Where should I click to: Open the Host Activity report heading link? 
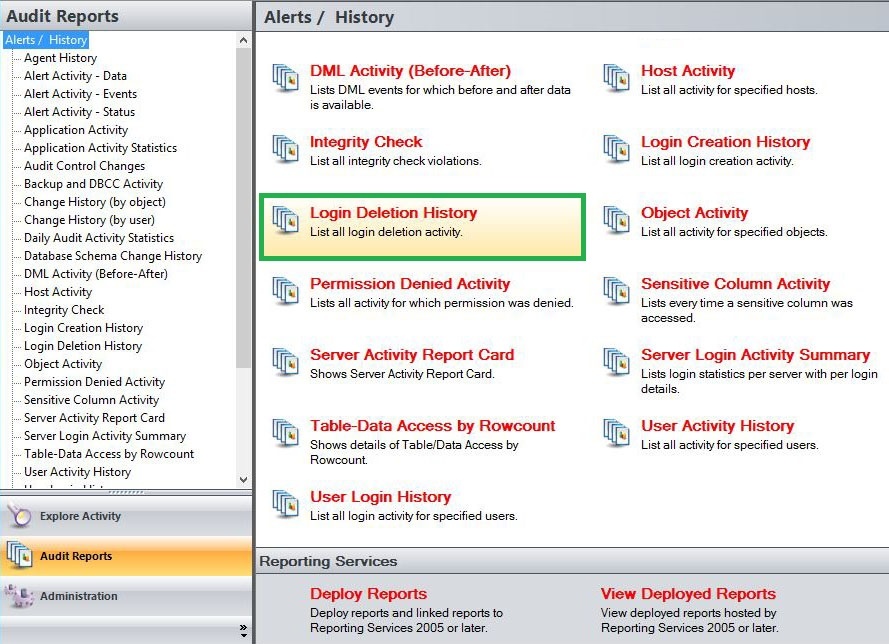[x=688, y=71]
